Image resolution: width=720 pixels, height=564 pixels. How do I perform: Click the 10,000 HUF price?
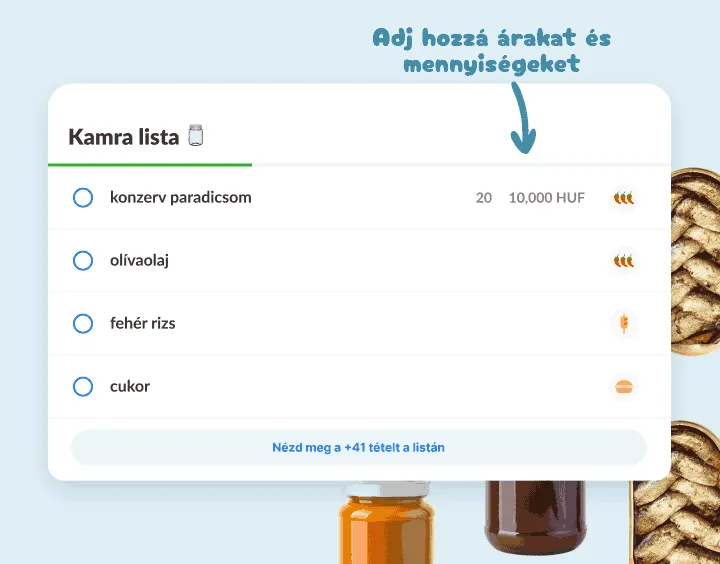(x=546, y=198)
